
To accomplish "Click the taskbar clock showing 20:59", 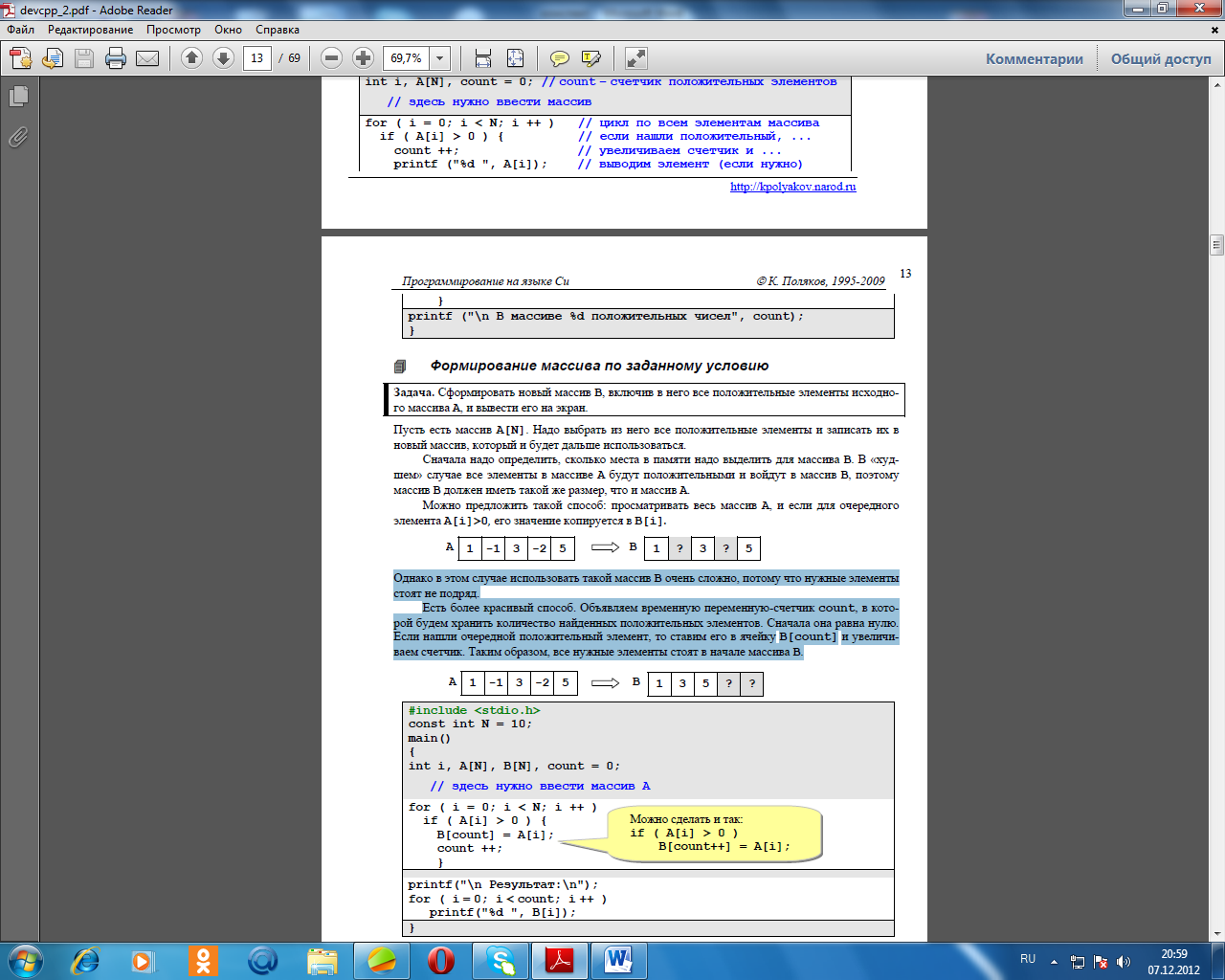I will 1174,954.
